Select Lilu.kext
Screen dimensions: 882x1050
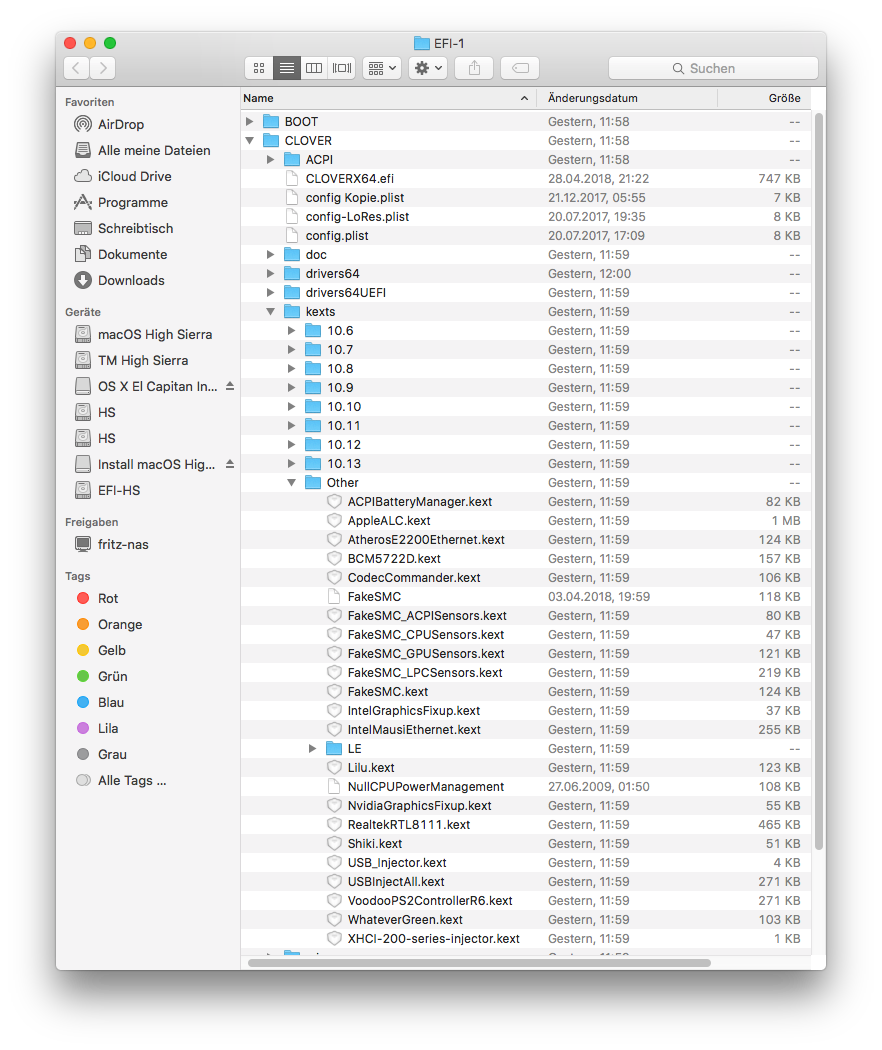coord(526,768)
